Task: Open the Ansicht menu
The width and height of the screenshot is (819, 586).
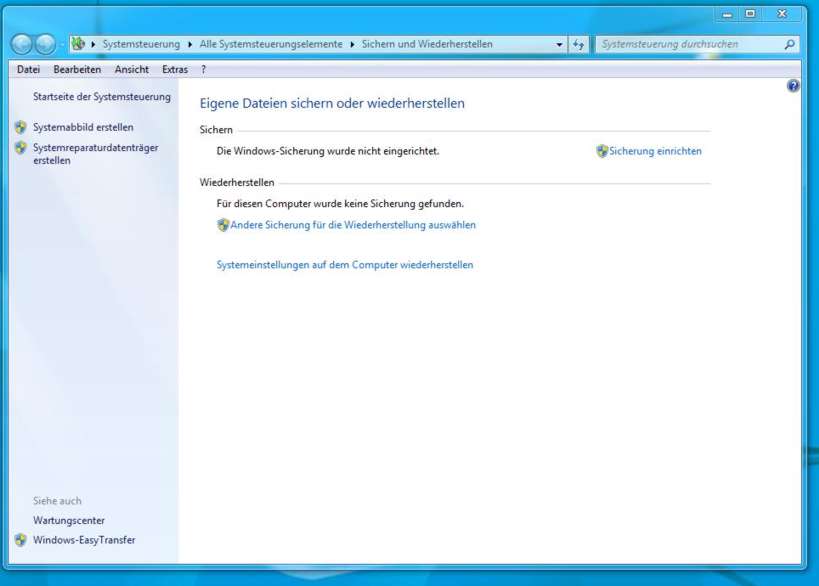Action: 132,69
